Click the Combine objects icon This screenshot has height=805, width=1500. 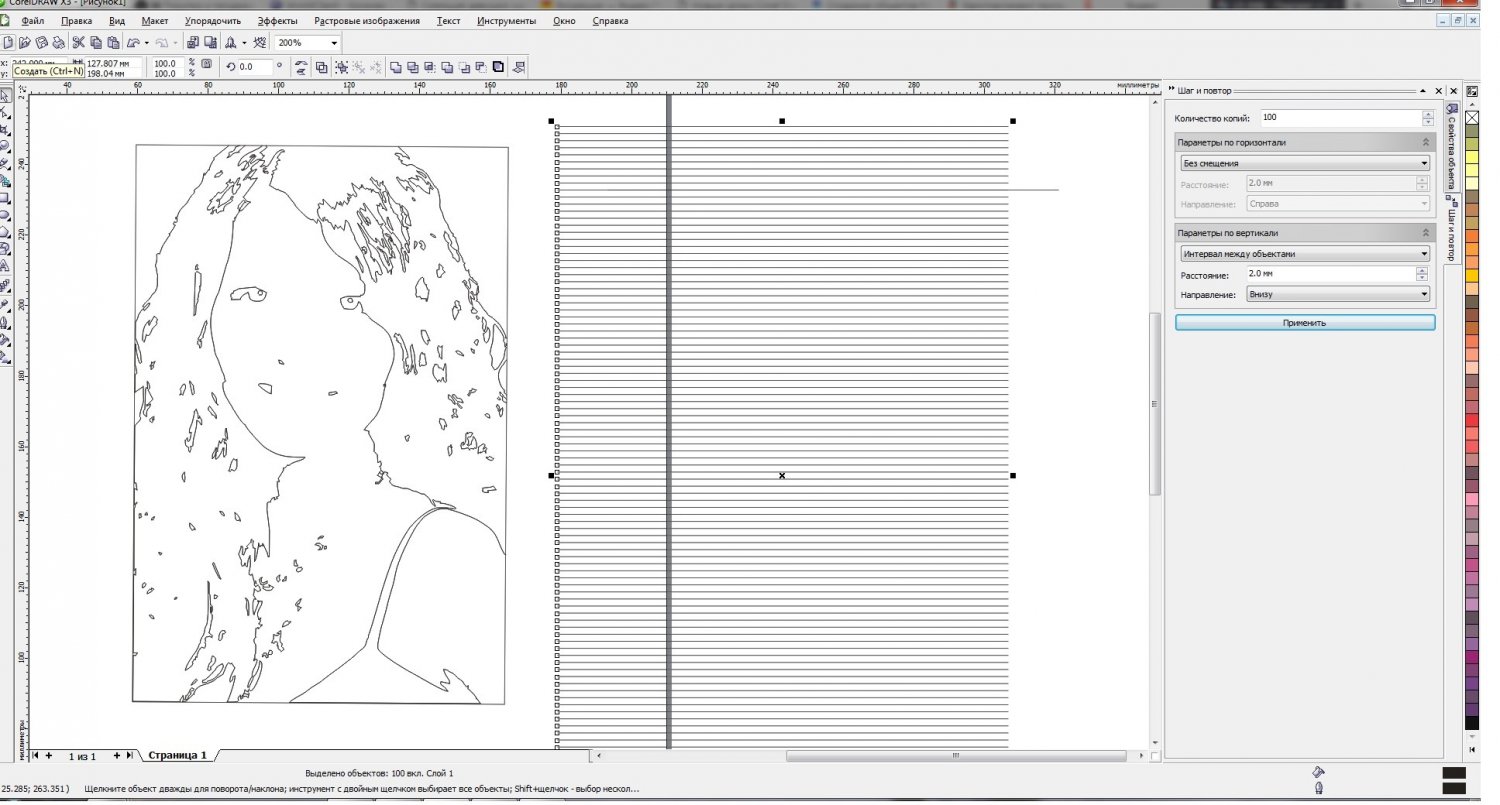321,67
